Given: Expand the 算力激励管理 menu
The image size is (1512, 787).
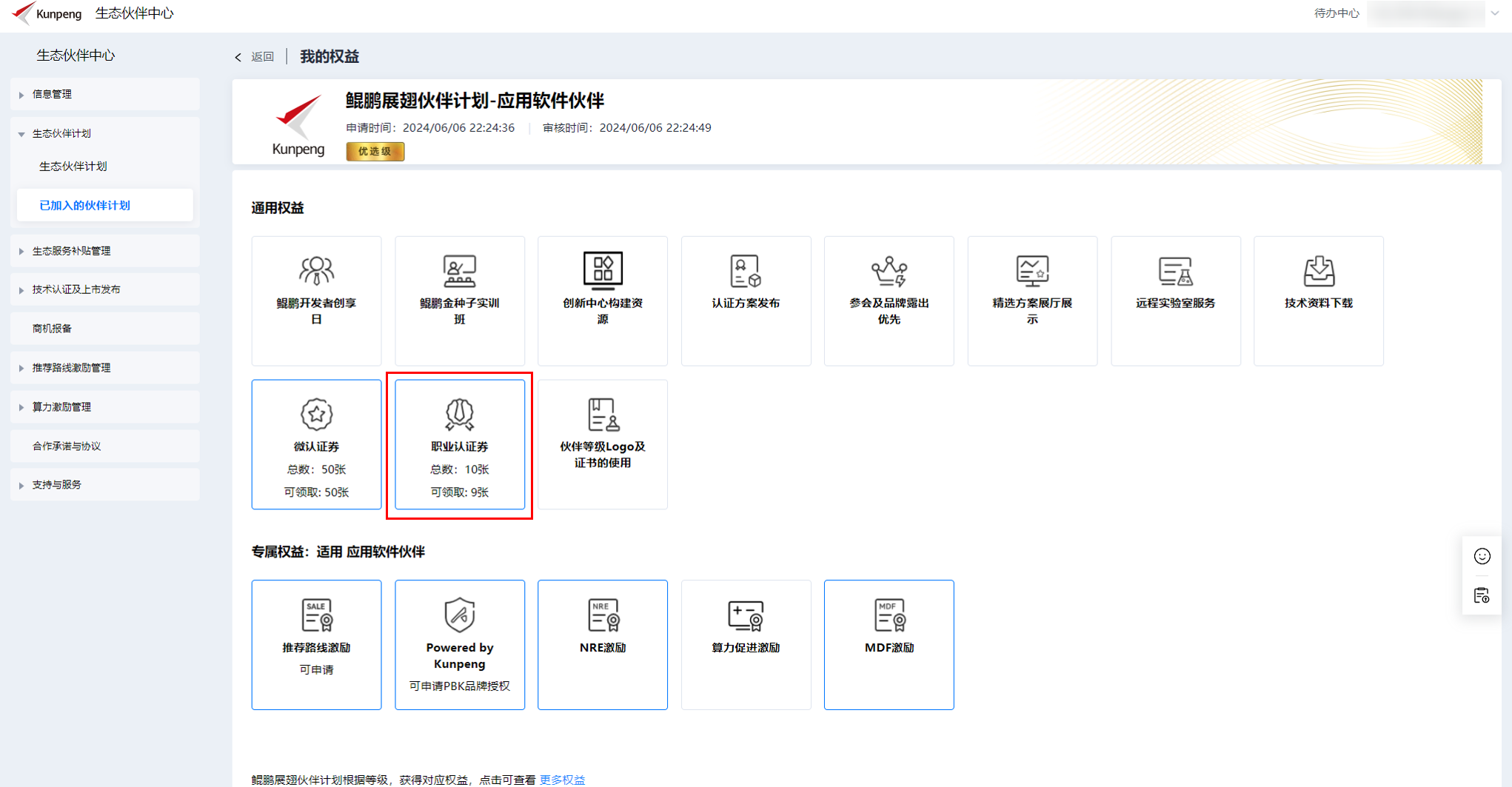Looking at the screenshot, I should (105, 407).
